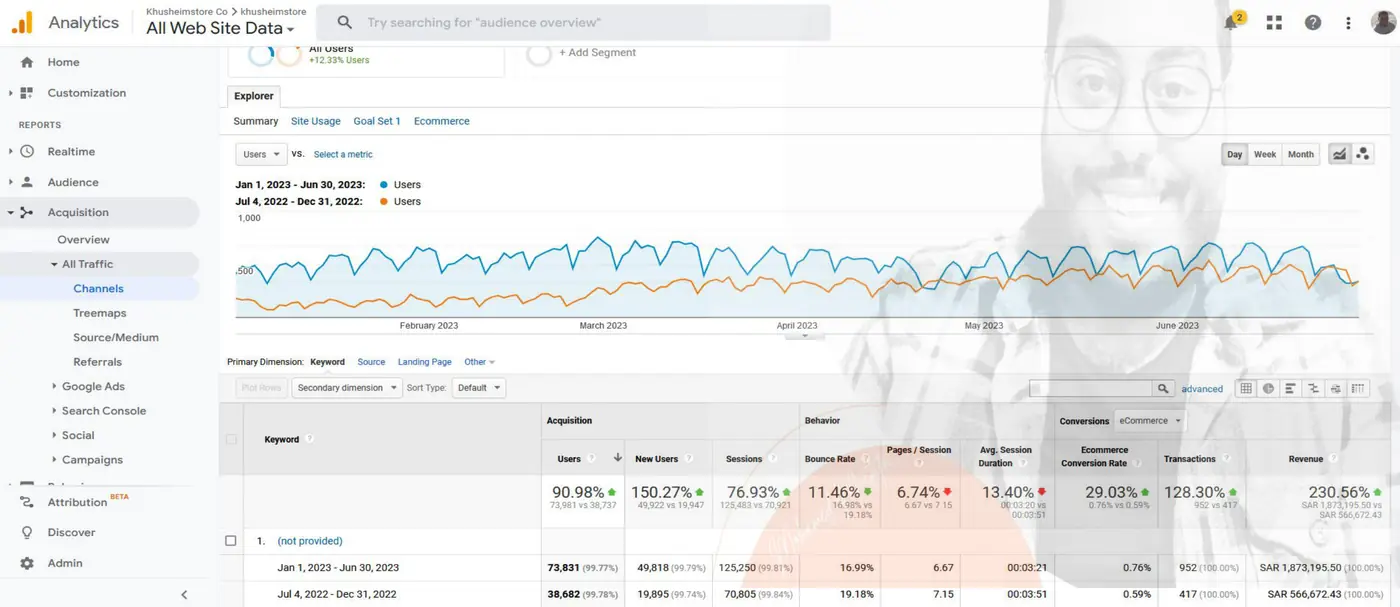Expand the Search Console section

point(54,411)
